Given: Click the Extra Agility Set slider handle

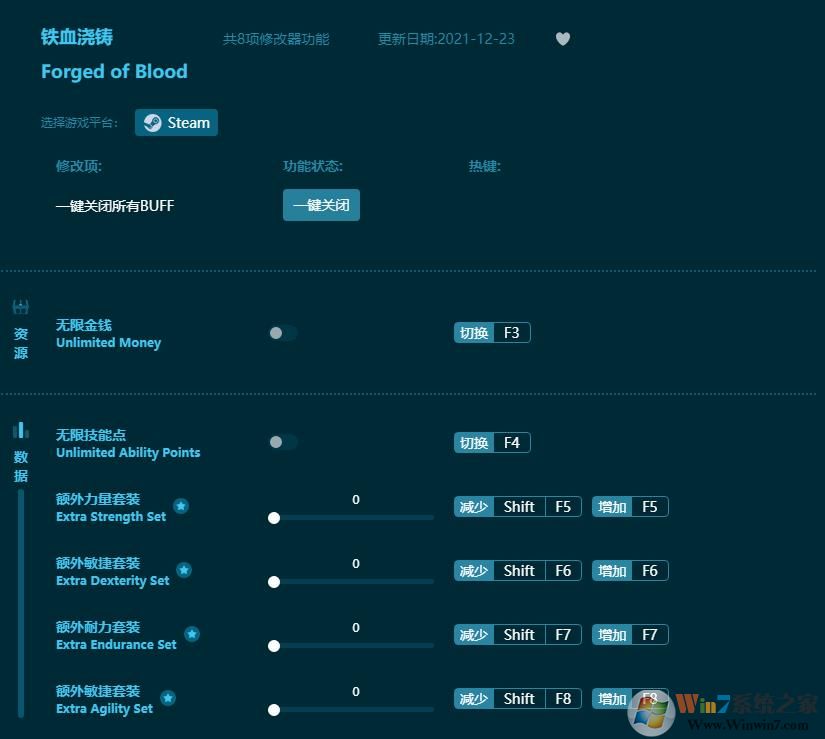Looking at the screenshot, I should tap(274, 710).
